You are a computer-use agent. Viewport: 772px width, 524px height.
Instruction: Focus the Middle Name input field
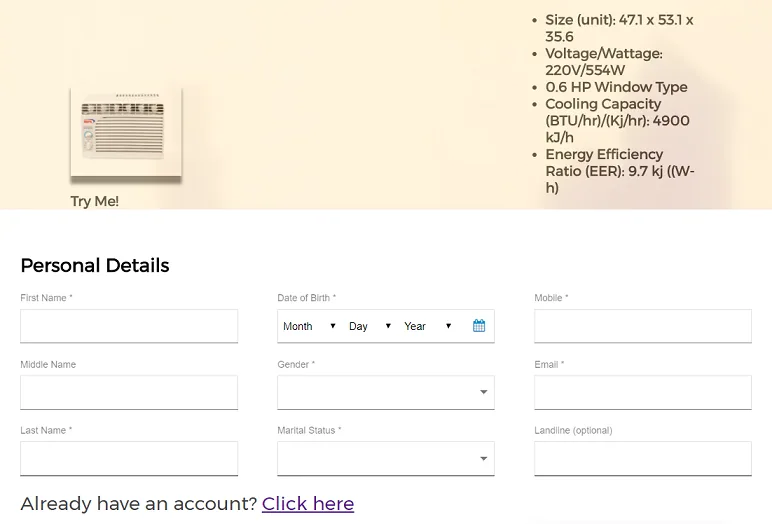pos(129,393)
